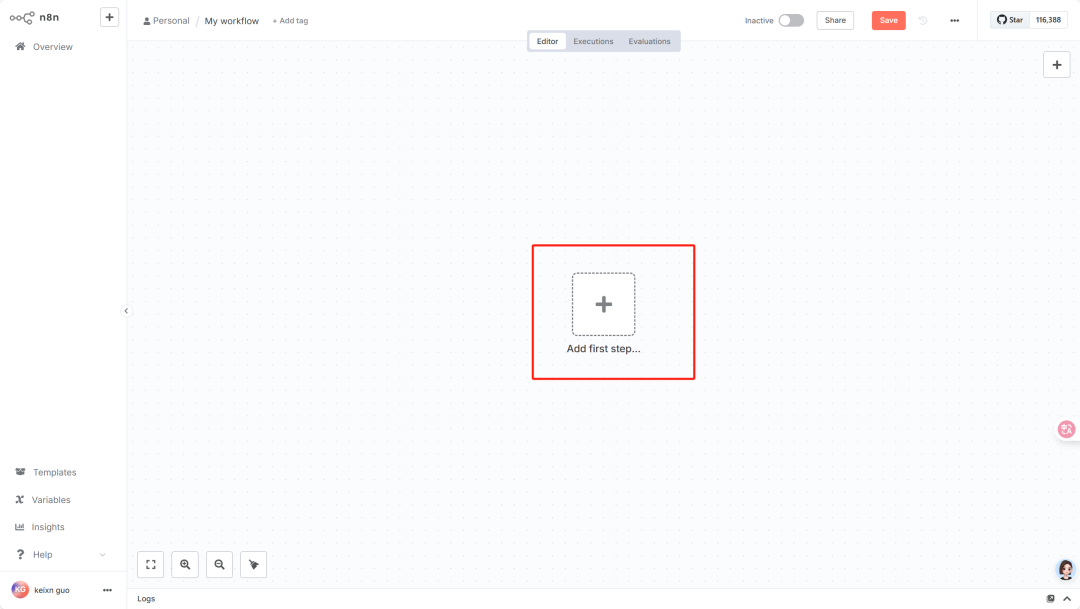Switch to the Executions tab
Image resolution: width=1080 pixels, height=609 pixels.
click(593, 41)
